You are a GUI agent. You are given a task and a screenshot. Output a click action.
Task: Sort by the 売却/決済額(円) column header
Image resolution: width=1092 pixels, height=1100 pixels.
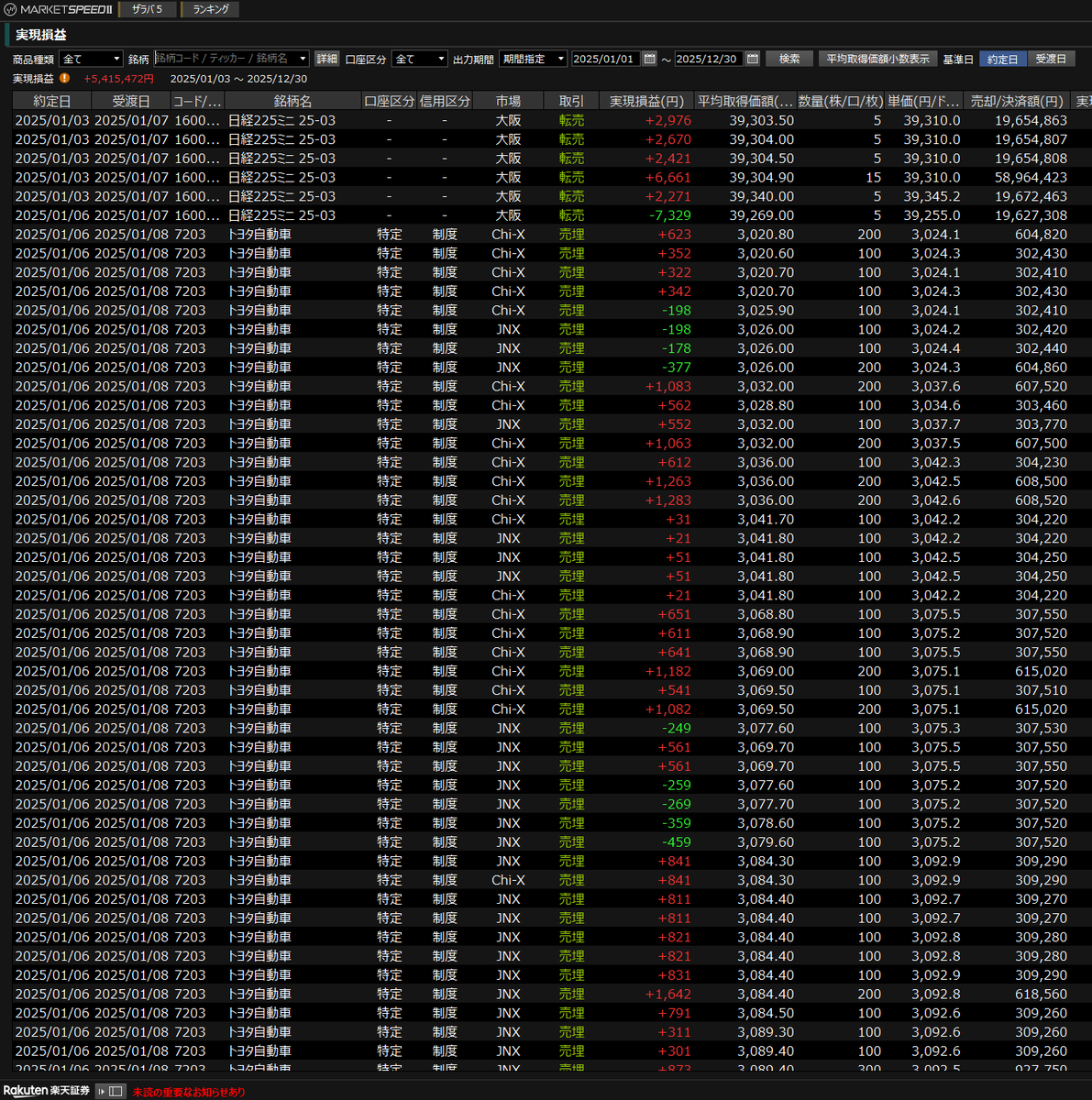click(1017, 101)
